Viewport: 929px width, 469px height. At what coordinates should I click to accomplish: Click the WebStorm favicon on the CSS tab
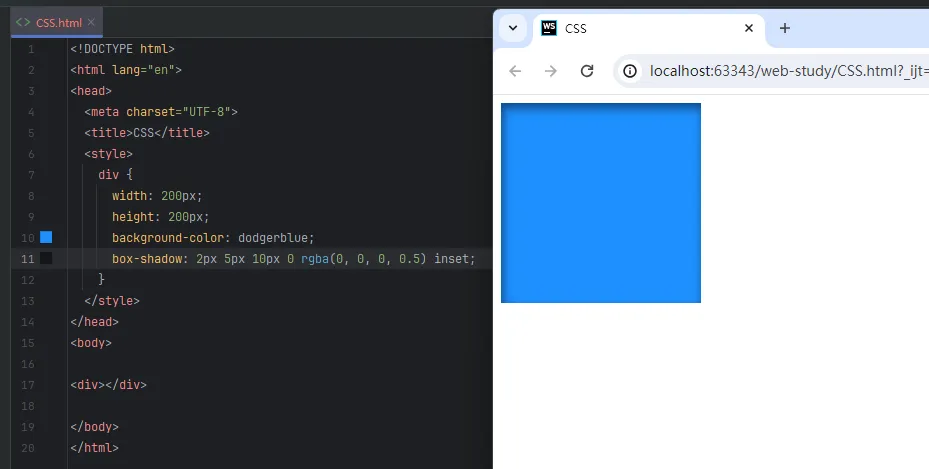click(x=549, y=28)
